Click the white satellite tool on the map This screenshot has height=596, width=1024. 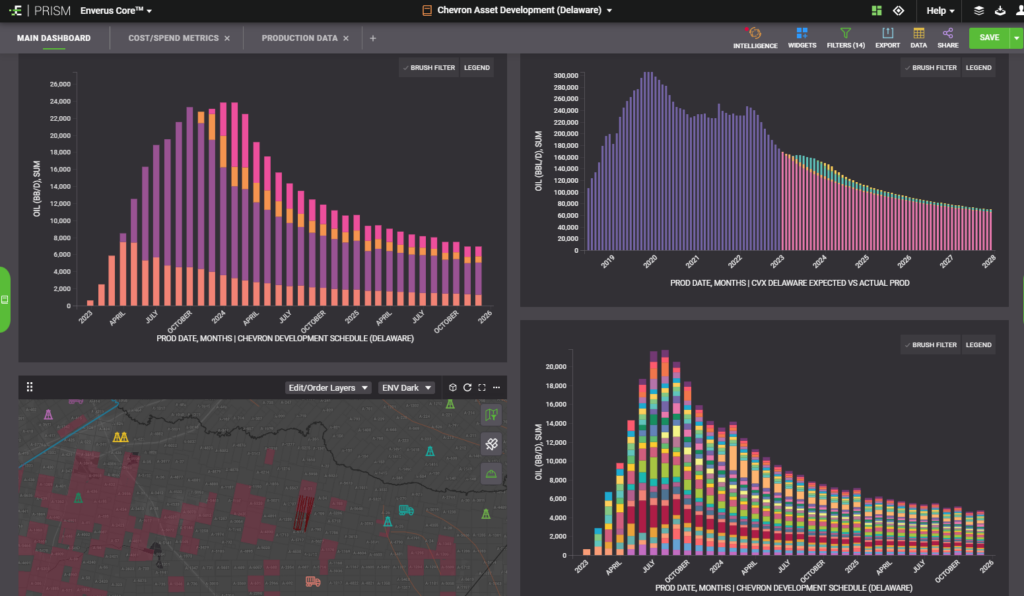[x=491, y=444]
